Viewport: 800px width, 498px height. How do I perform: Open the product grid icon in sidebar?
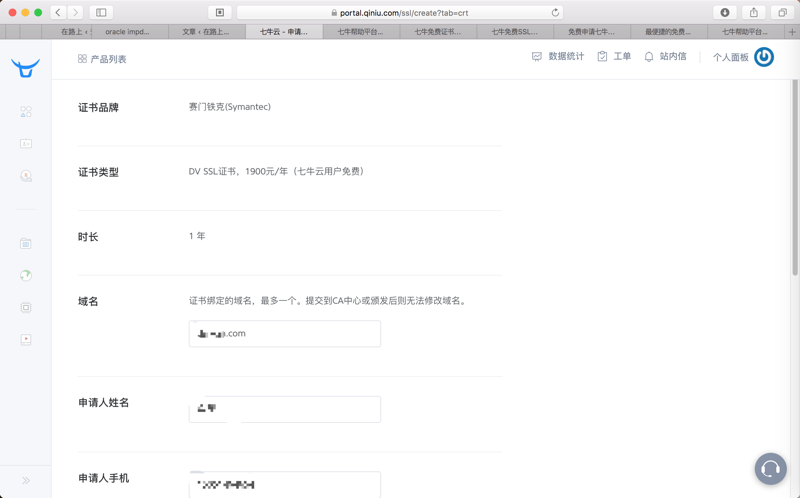click(26, 112)
